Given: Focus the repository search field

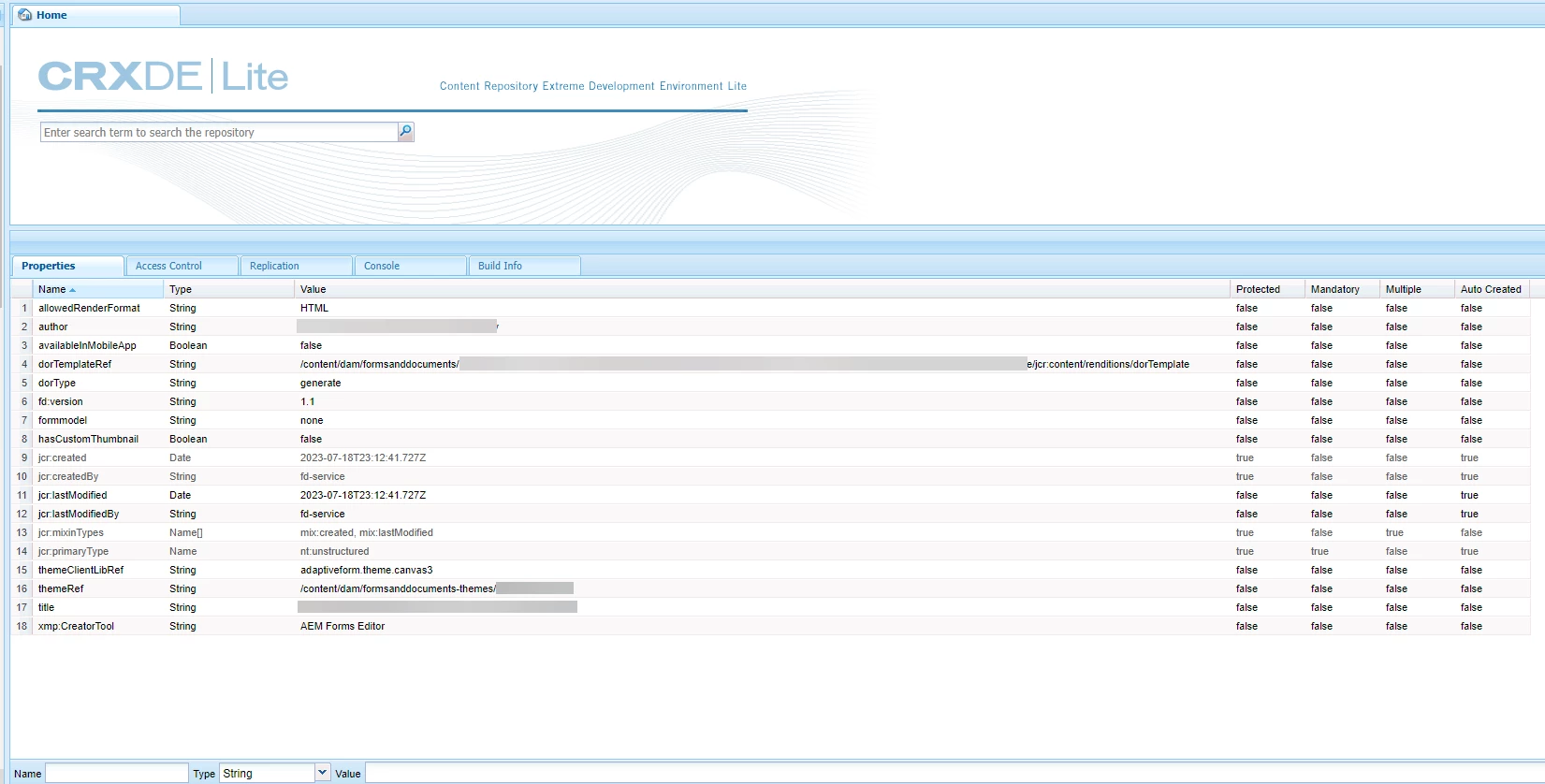Looking at the screenshot, I should click(219, 132).
